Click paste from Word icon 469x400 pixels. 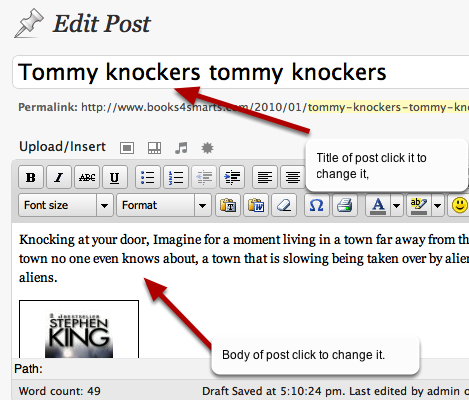[256, 205]
